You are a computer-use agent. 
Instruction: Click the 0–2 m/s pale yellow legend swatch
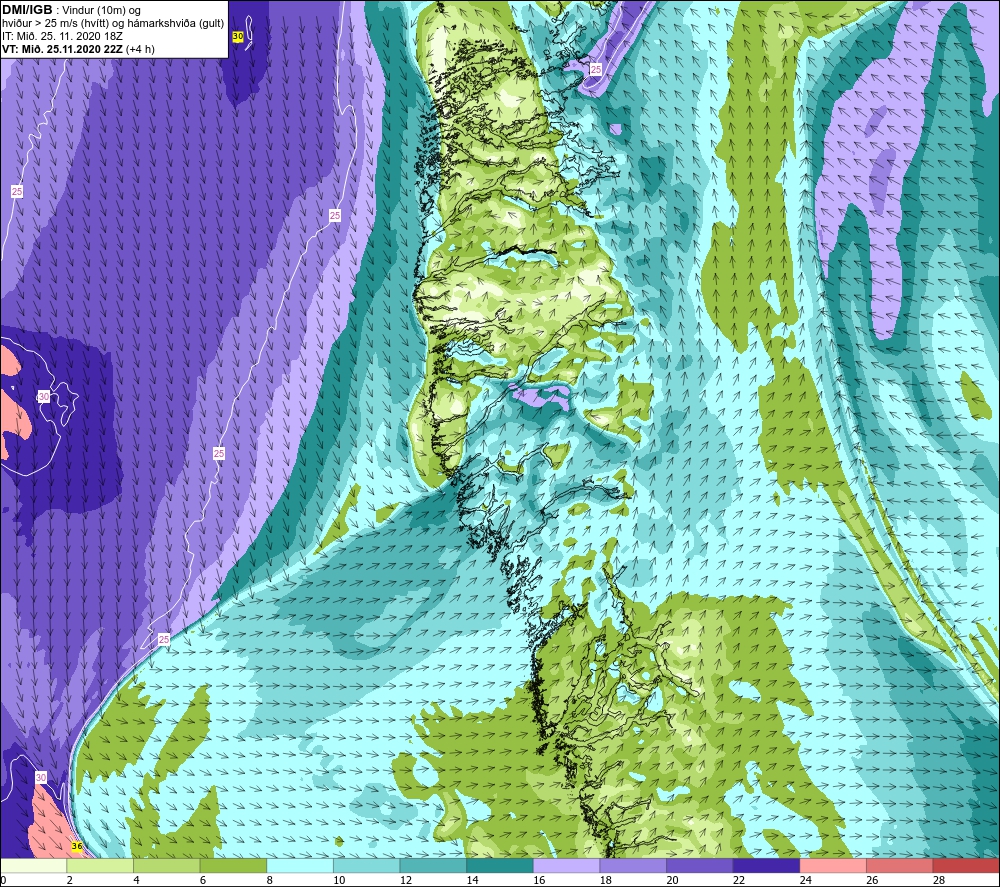coord(33,866)
